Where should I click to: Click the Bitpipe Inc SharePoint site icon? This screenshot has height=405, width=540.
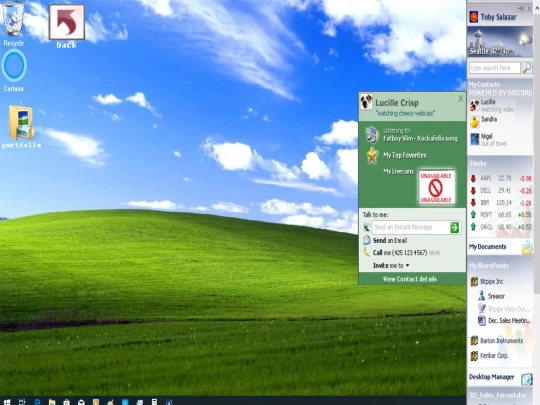click(x=474, y=281)
